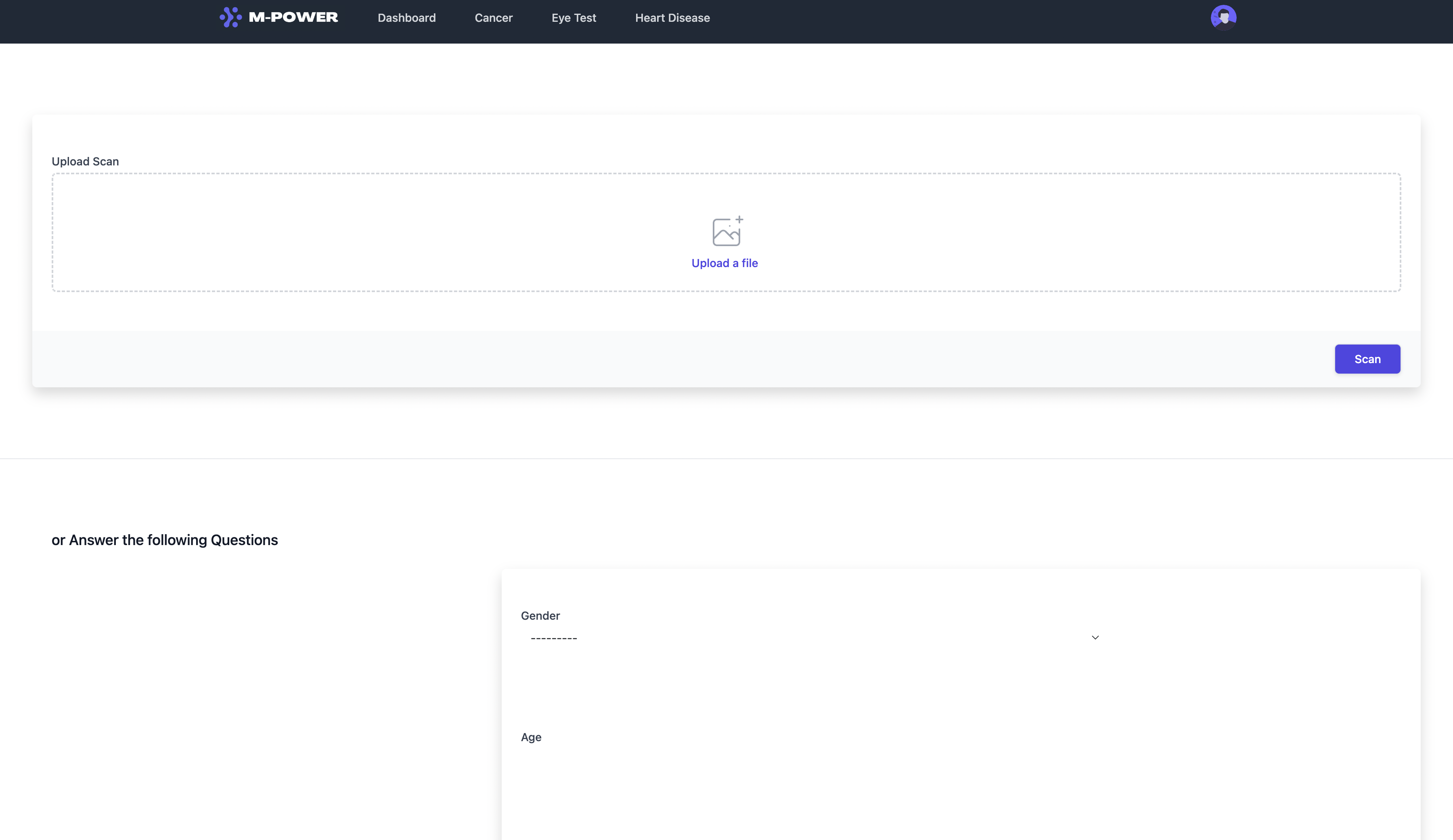Click the 'Upload Scan' label
Viewport: 1453px width, 840px height.
click(85, 161)
